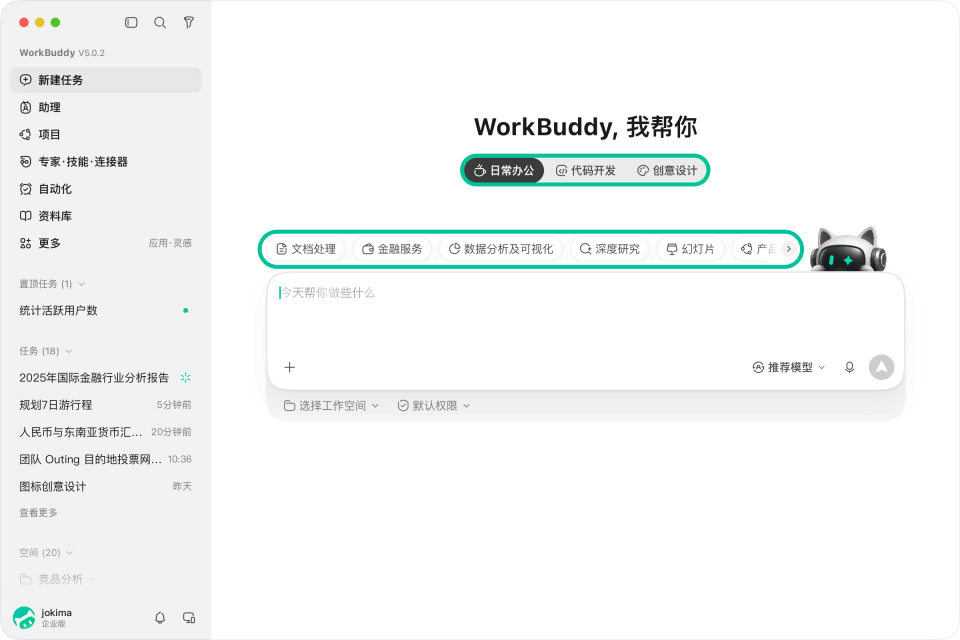Collapse the 置顶任务 (1) section
This screenshot has width=960, height=640.
point(51,284)
